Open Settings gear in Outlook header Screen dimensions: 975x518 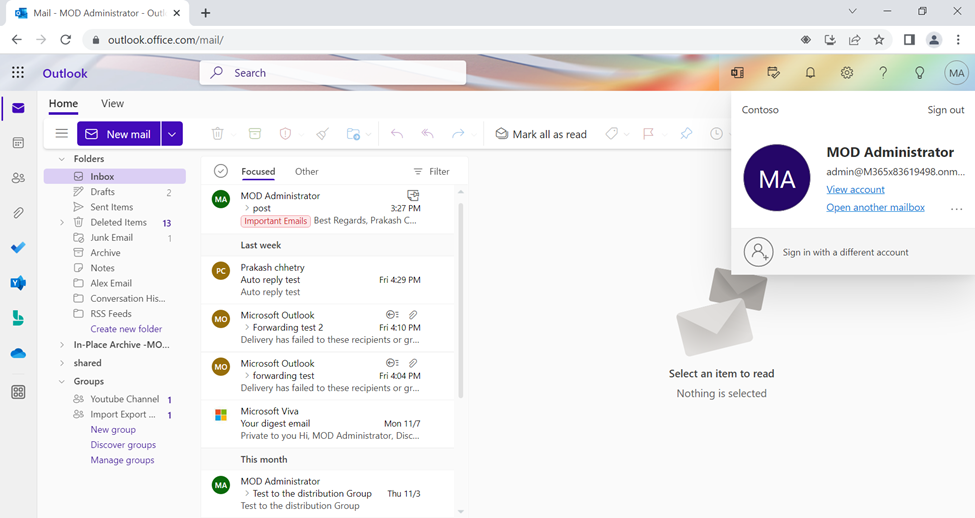[846, 73]
